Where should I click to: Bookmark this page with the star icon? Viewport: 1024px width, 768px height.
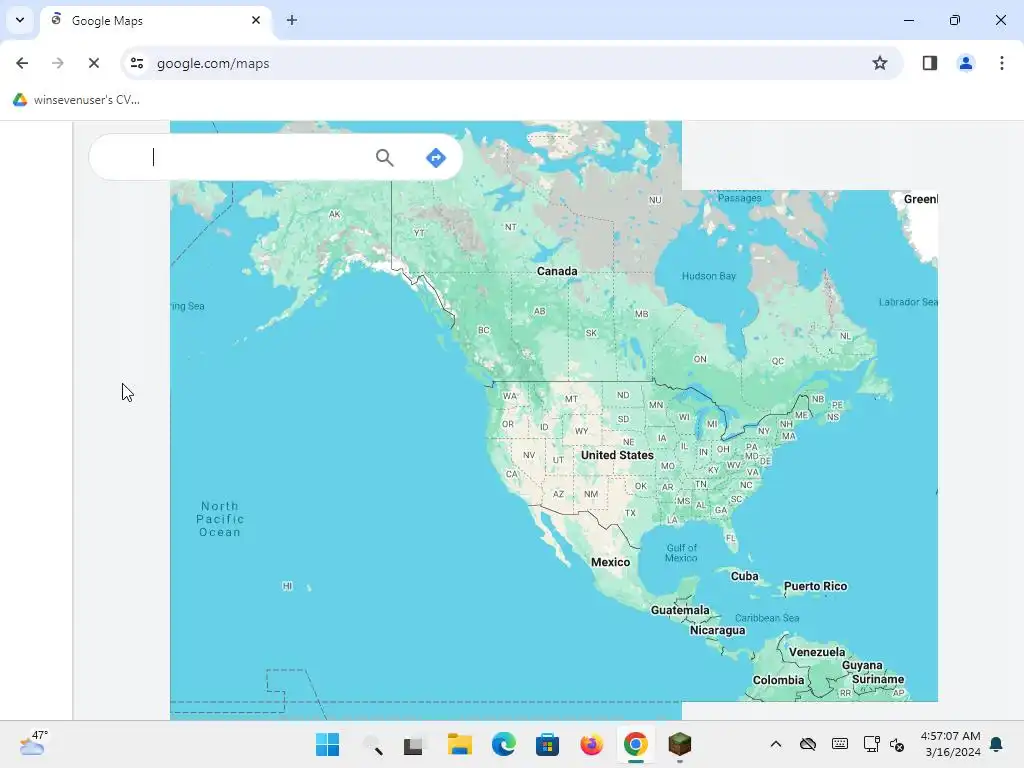pyautogui.click(x=880, y=63)
